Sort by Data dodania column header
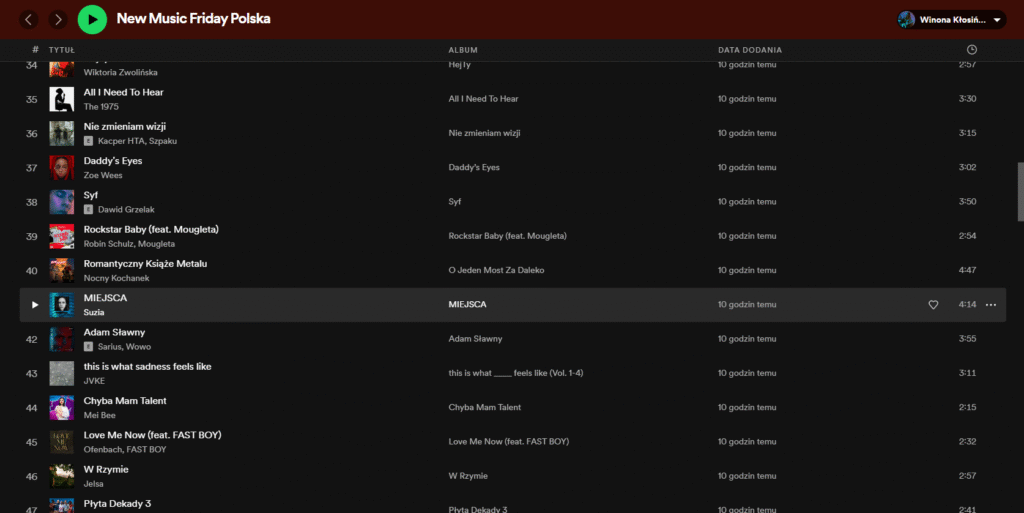 click(x=749, y=50)
